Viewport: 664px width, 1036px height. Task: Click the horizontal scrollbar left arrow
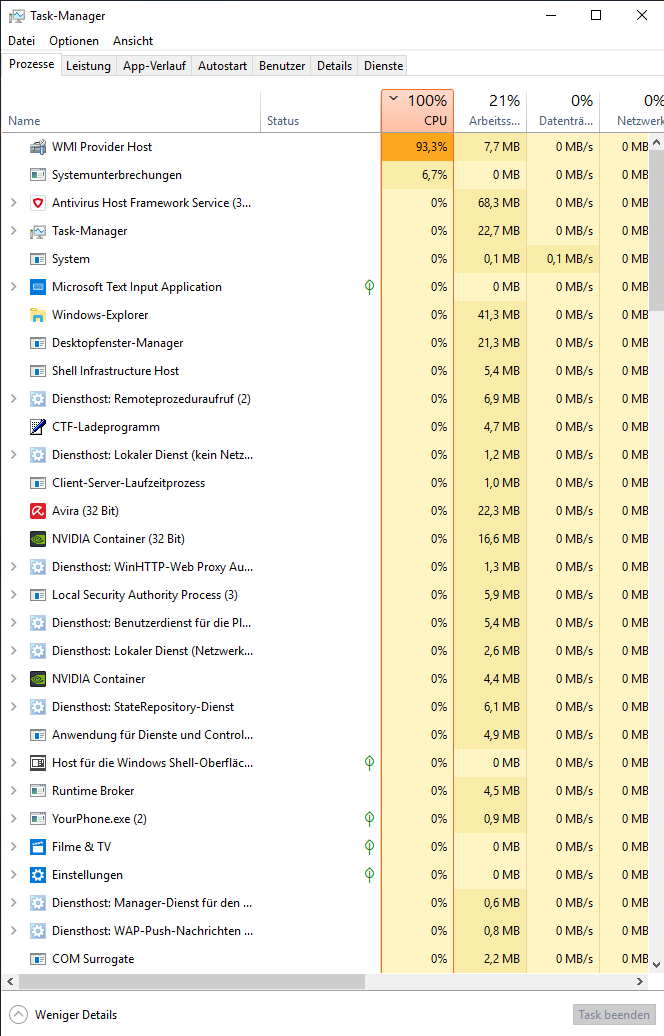click(10, 982)
